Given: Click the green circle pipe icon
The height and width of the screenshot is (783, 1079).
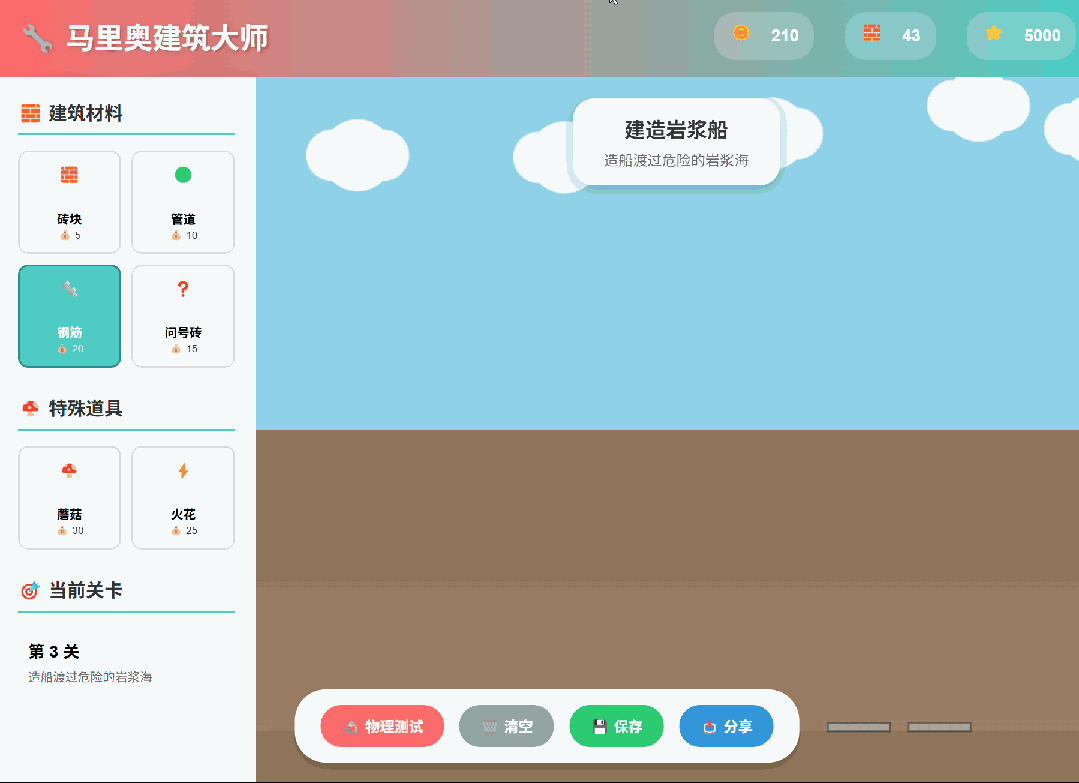Looking at the screenshot, I should (183, 175).
